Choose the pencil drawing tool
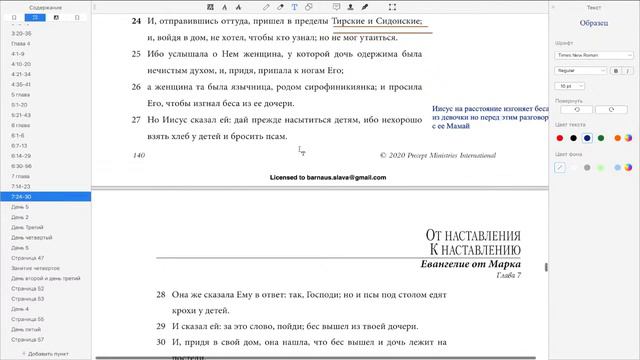 pos(266,7)
